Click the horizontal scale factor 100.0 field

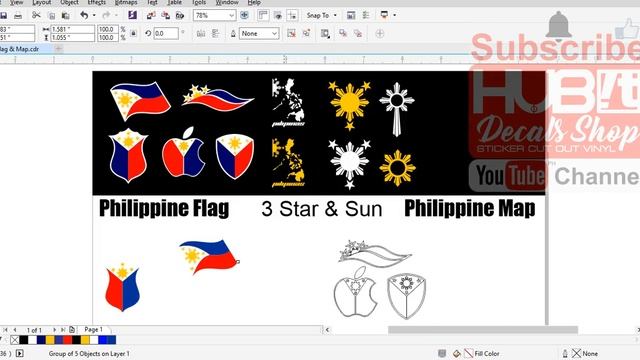coord(108,29)
